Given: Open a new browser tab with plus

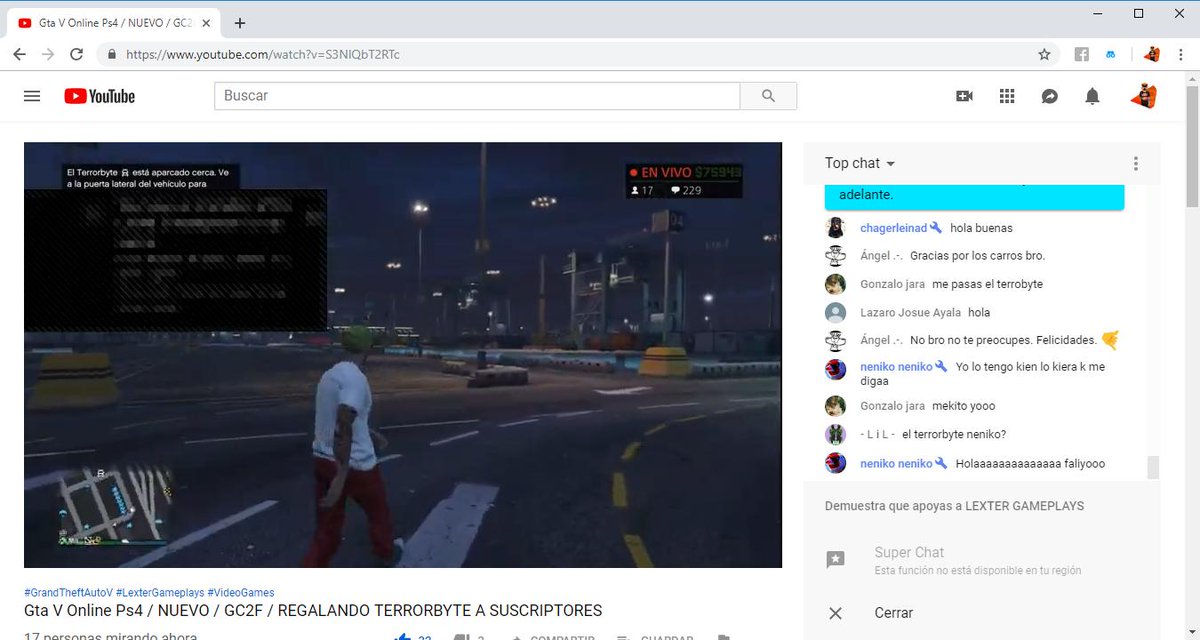Looking at the screenshot, I should click(x=240, y=23).
